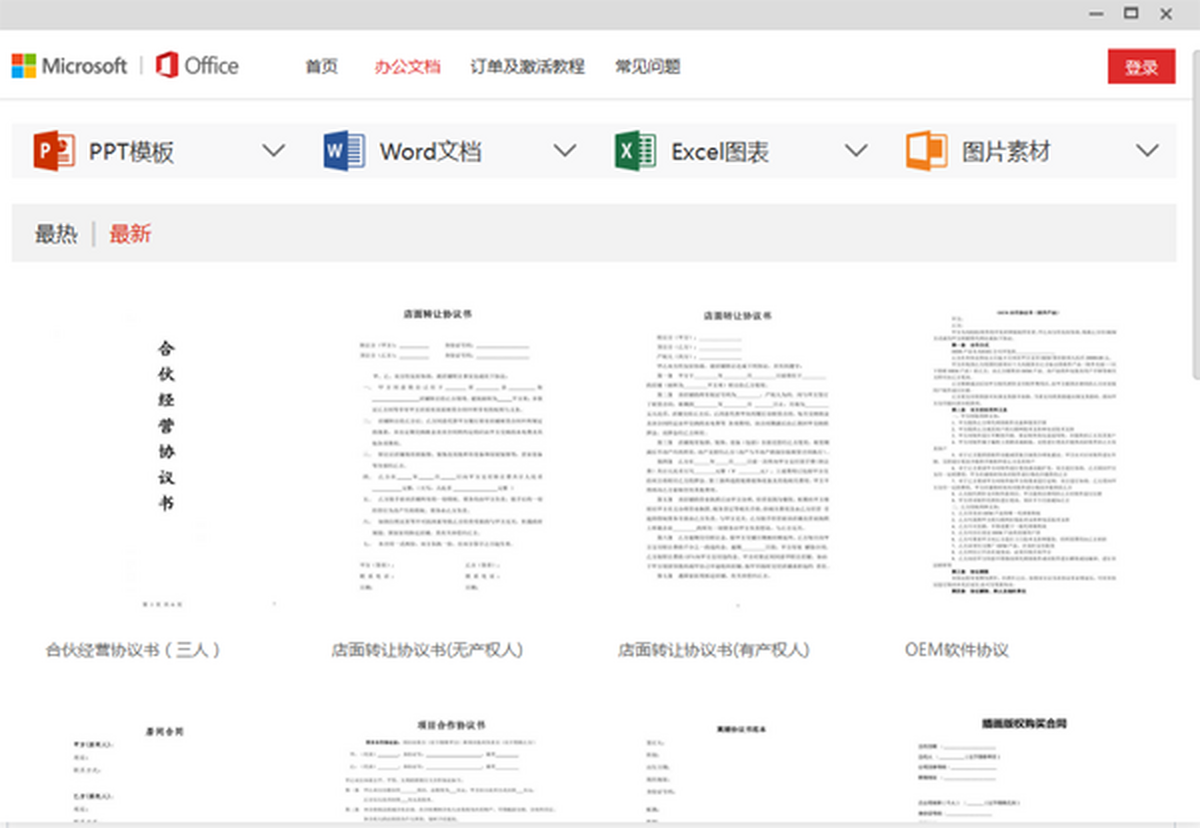Open the 订单及激活教程 menu item

pyautogui.click(x=530, y=66)
